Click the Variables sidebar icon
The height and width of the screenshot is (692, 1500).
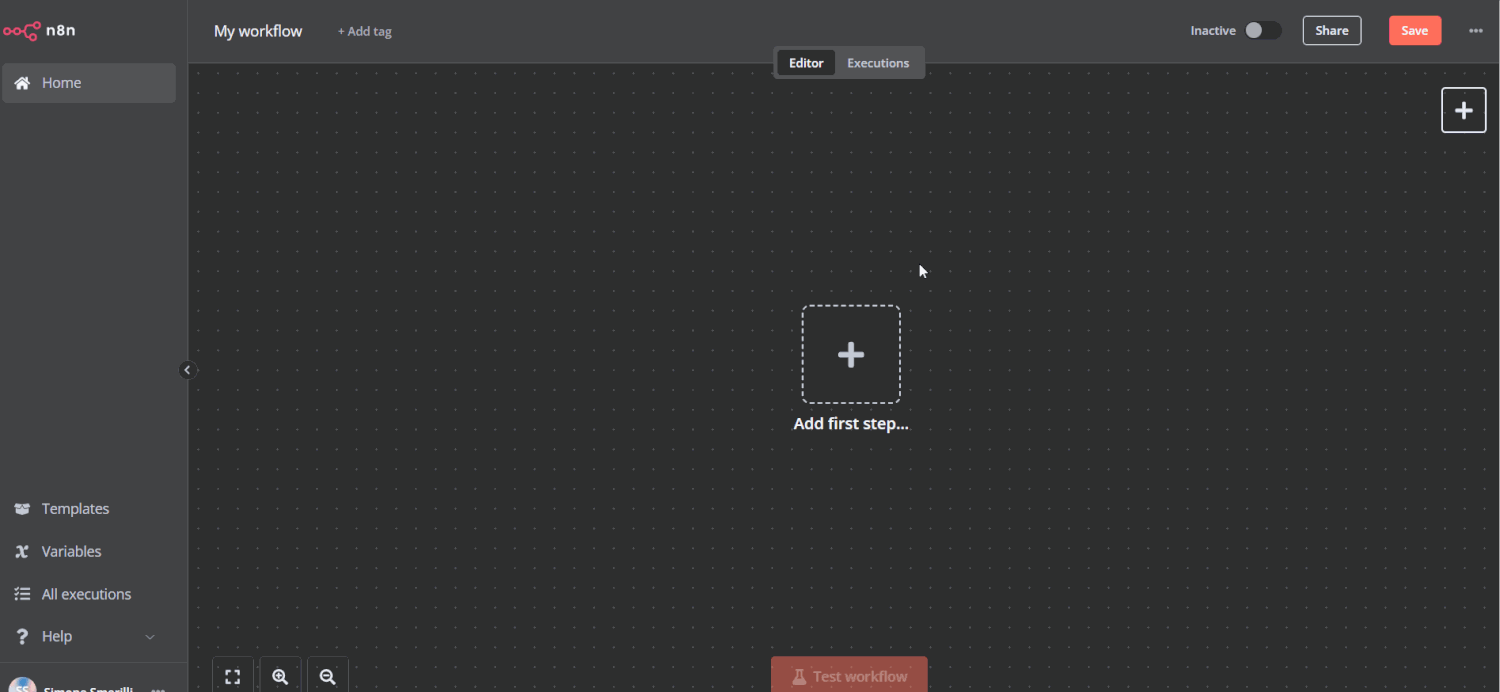point(22,551)
